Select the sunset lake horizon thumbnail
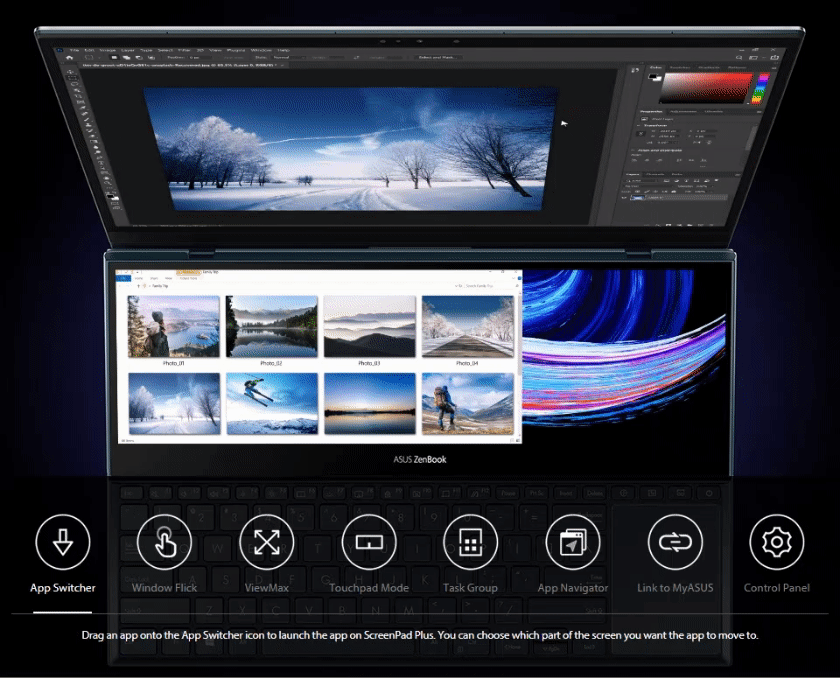The image size is (840, 678). point(370,403)
